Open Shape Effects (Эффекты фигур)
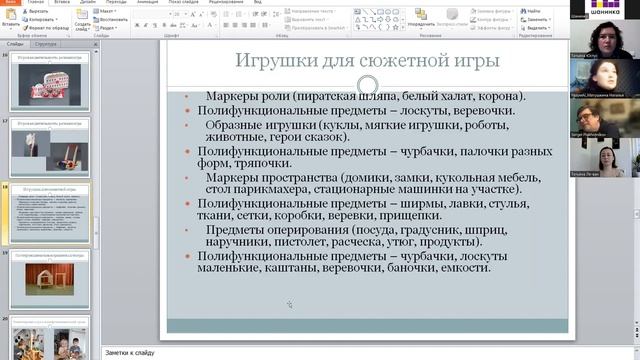Viewport: 640px width, 360px height. (x=491, y=28)
